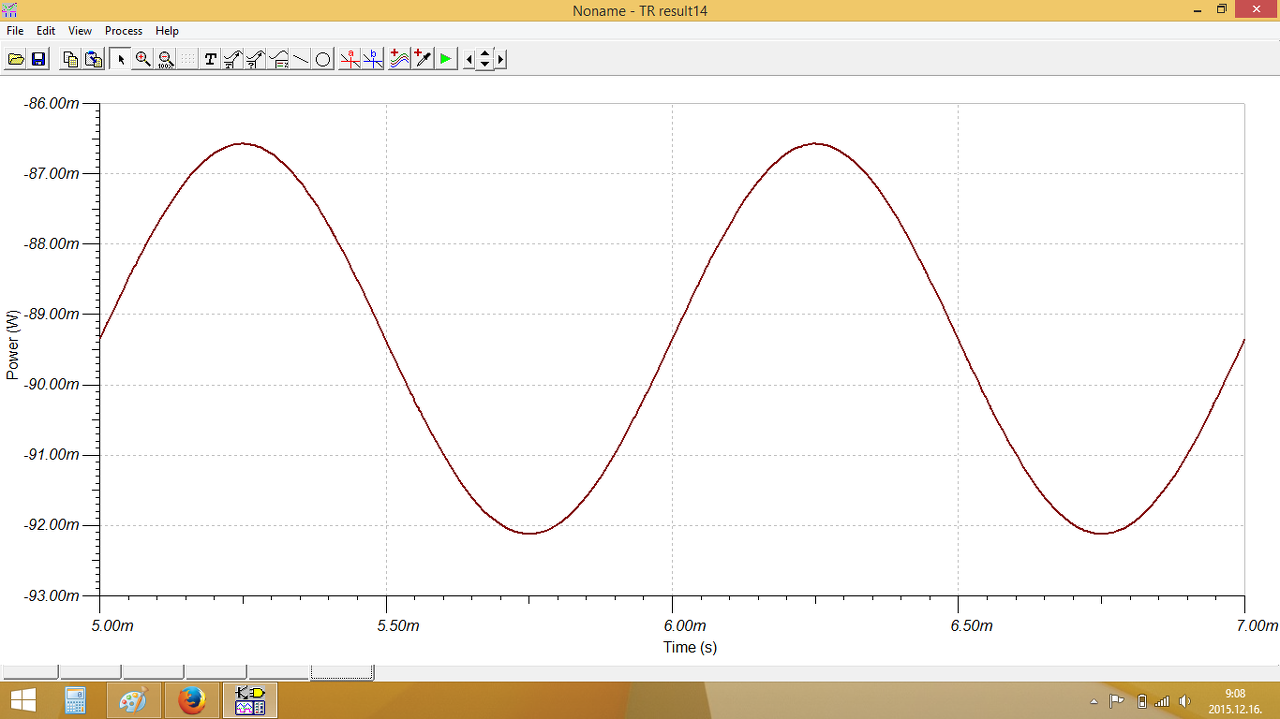Toggle the dotted grid icon
Image resolution: width=1280 pixels, height=719 pixels.
tap(188, 59)
